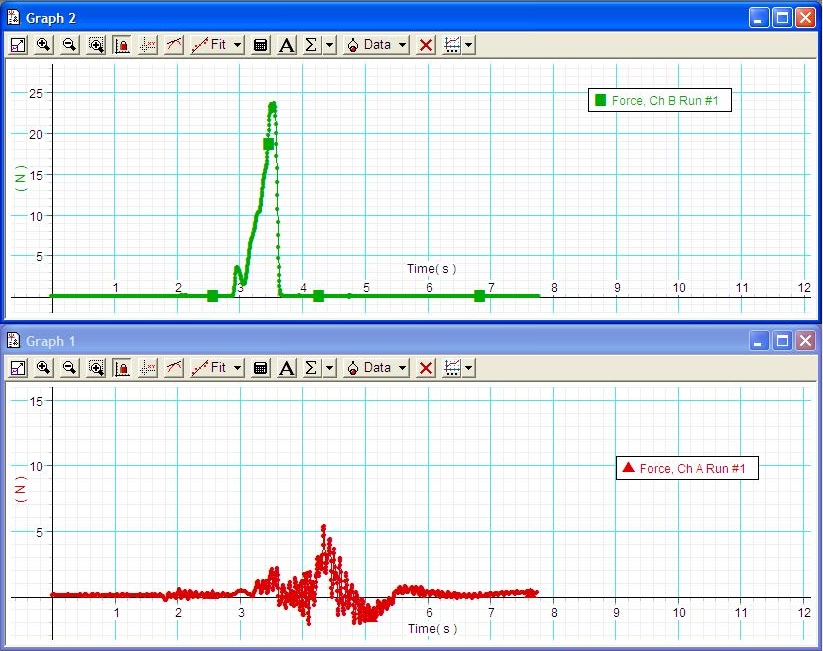Activate Smart Tool crosshair in Graph 2 toolbar
This screenshot has width=823, height=651.
point(148,45)
